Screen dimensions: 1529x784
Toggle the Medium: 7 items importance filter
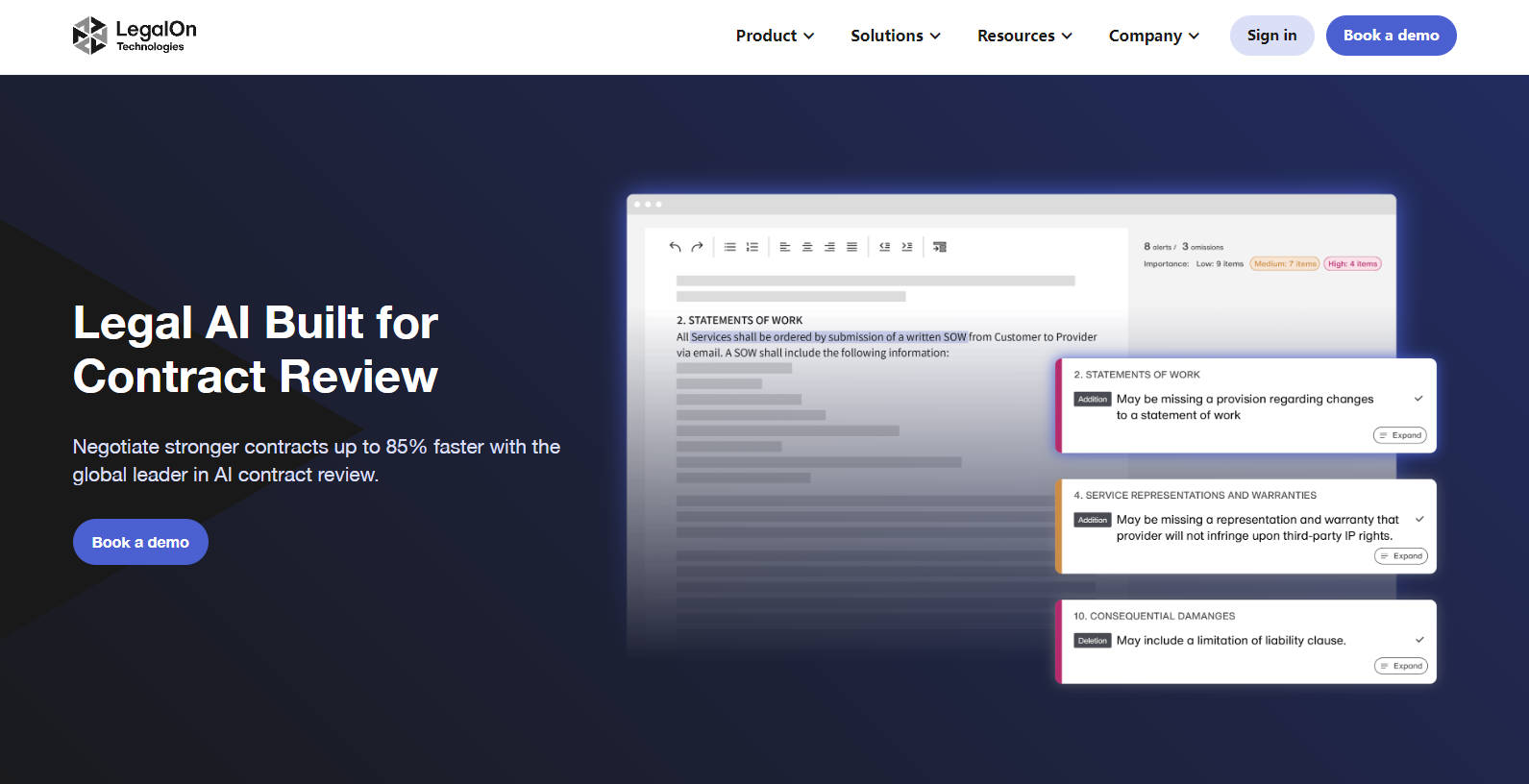(1285, 263)
